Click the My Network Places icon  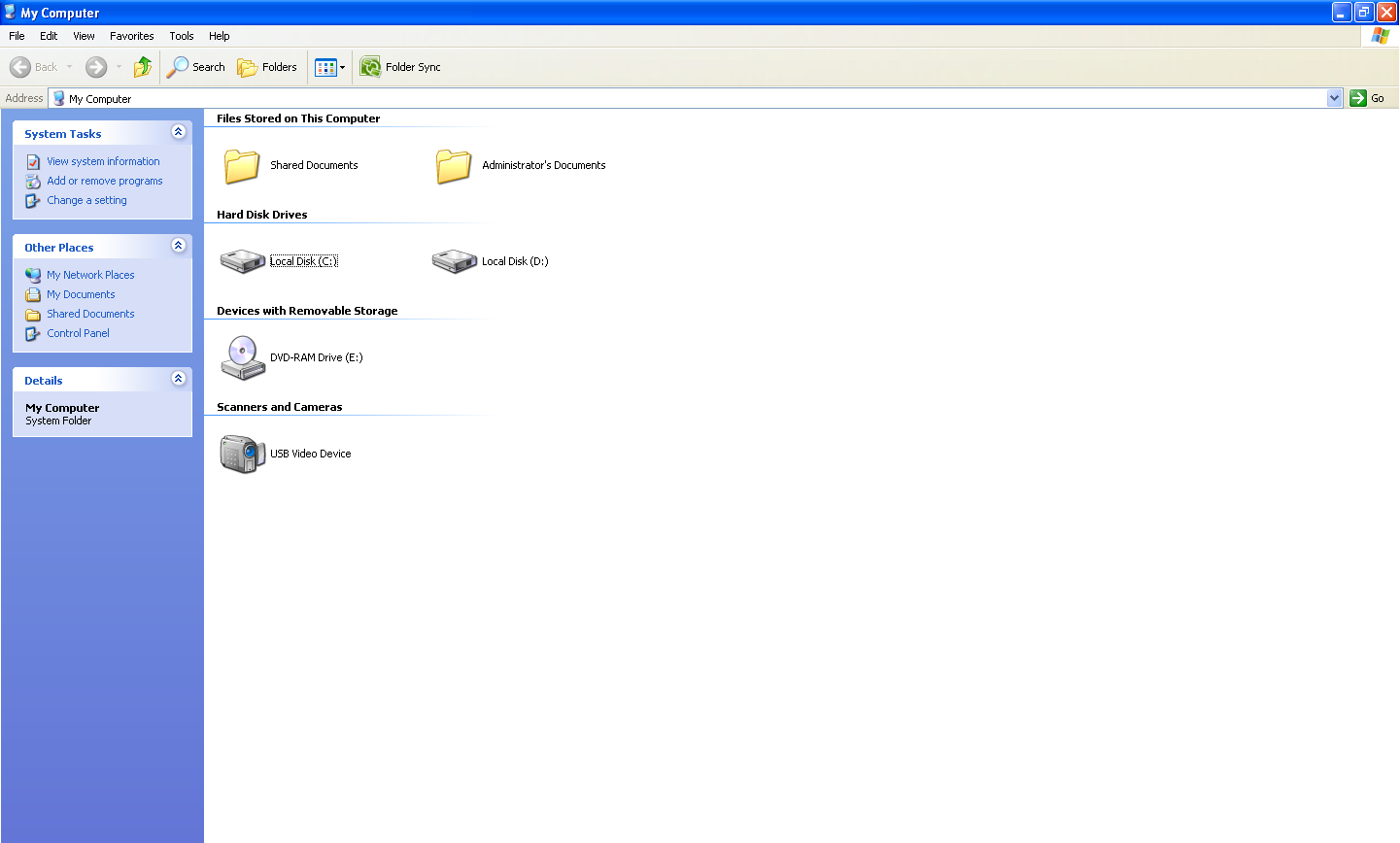[33, 276]
